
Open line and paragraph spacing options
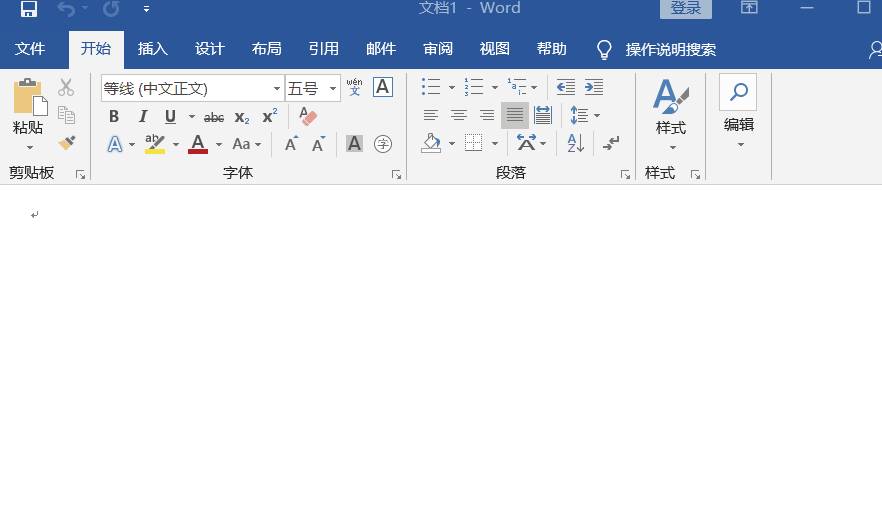click(584, 115)
